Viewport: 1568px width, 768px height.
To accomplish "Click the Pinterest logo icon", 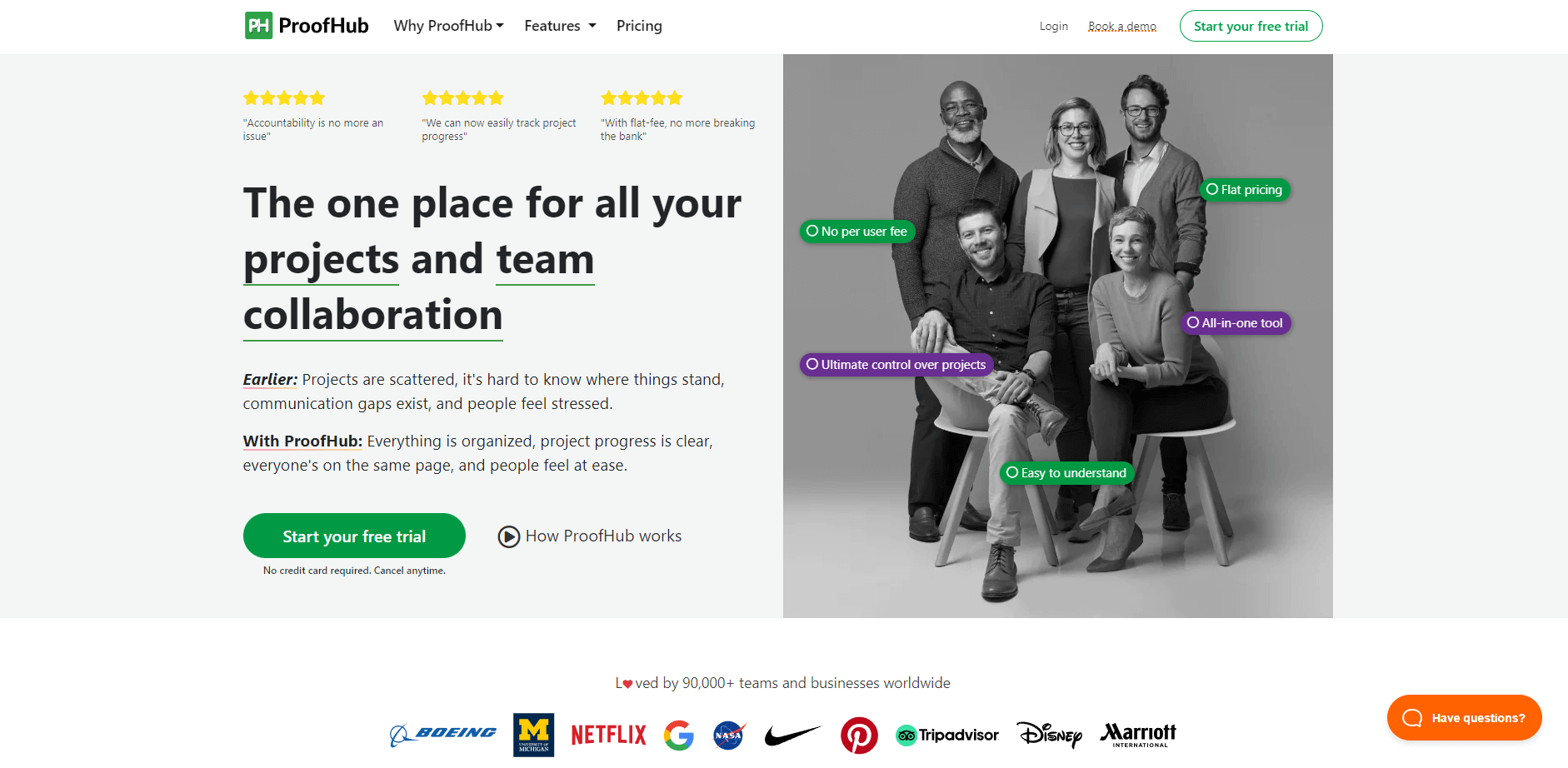I will pyautogui.click(x=859, y=735).
